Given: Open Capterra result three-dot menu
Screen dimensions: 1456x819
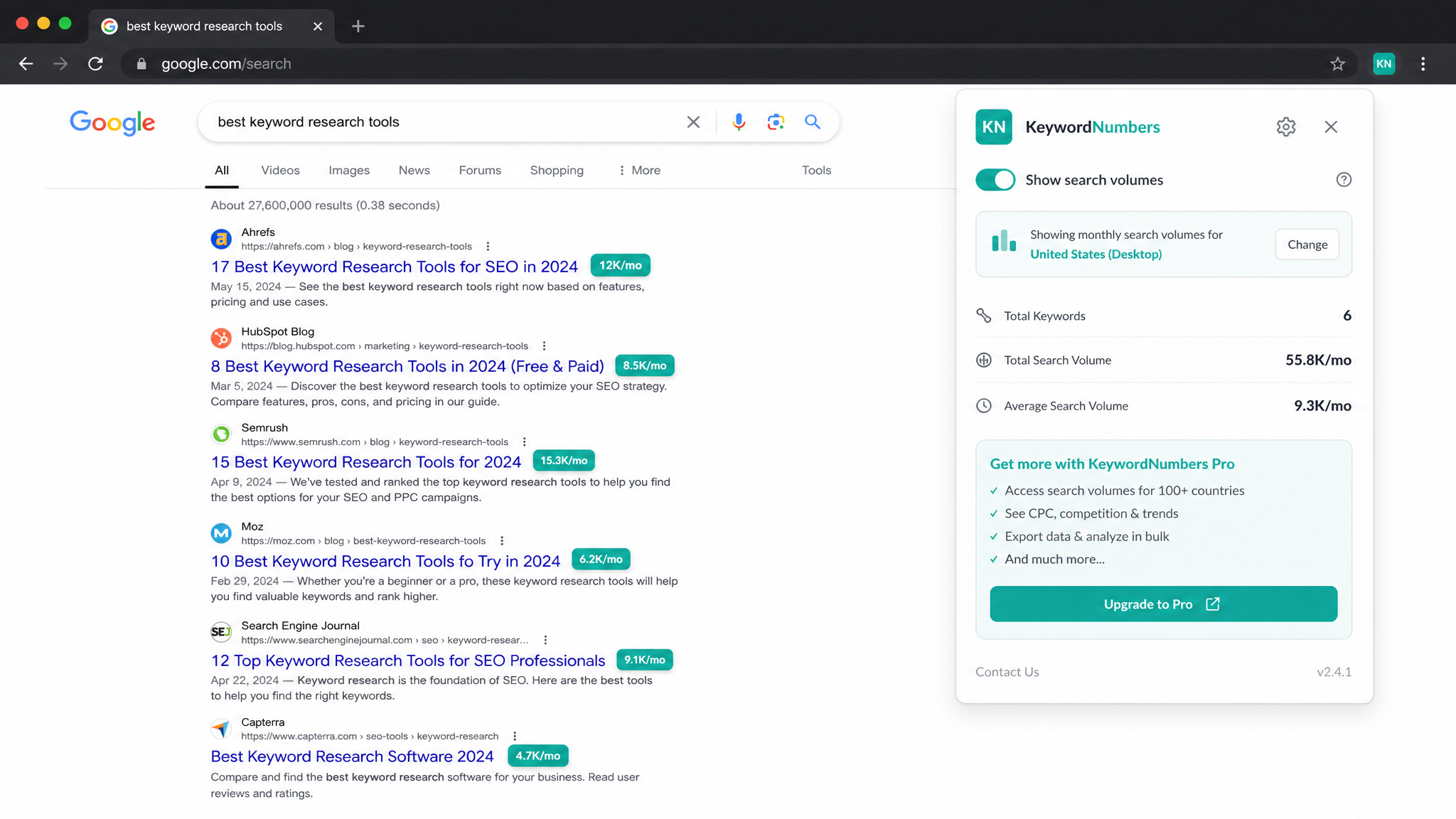Looking at the screenshot, I should click(515, 737).
